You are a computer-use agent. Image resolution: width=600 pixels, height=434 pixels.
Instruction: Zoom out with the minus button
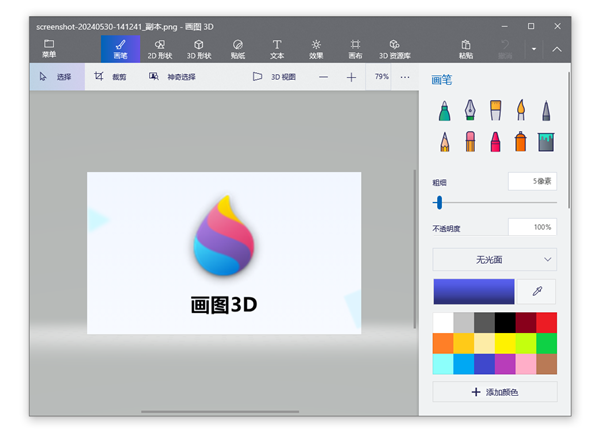(x=323, y=77)
